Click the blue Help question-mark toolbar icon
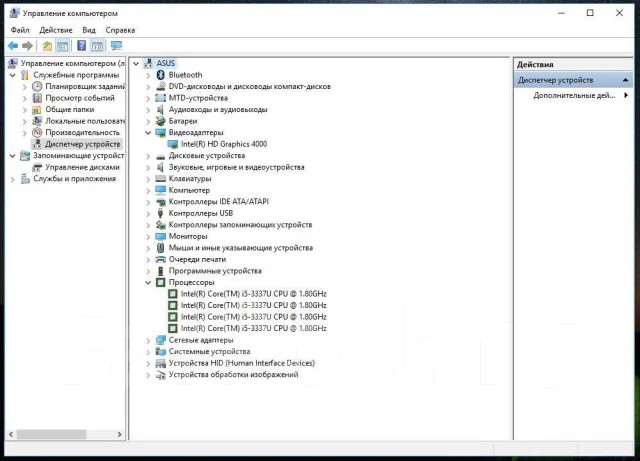640x461 pixels. click(x=82, y=46)
